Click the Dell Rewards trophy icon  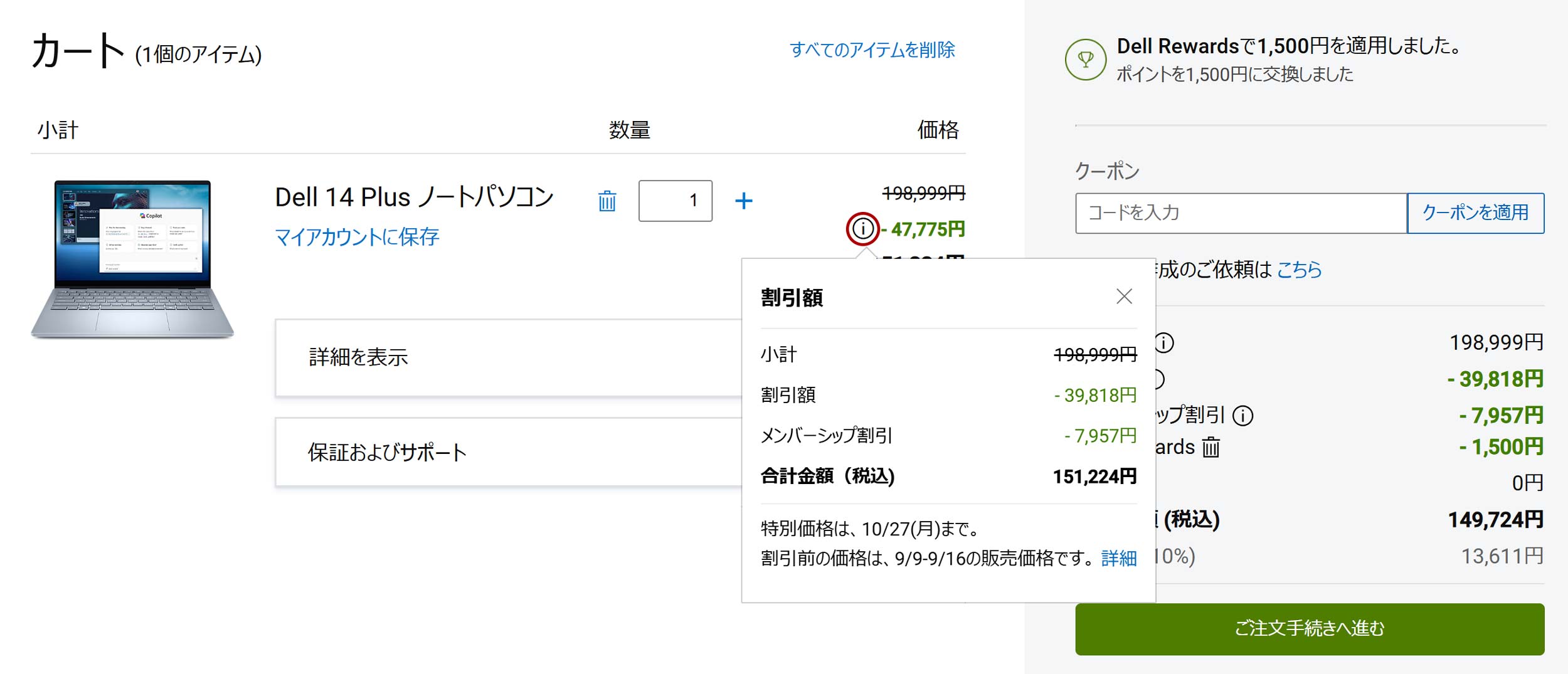1085,60
